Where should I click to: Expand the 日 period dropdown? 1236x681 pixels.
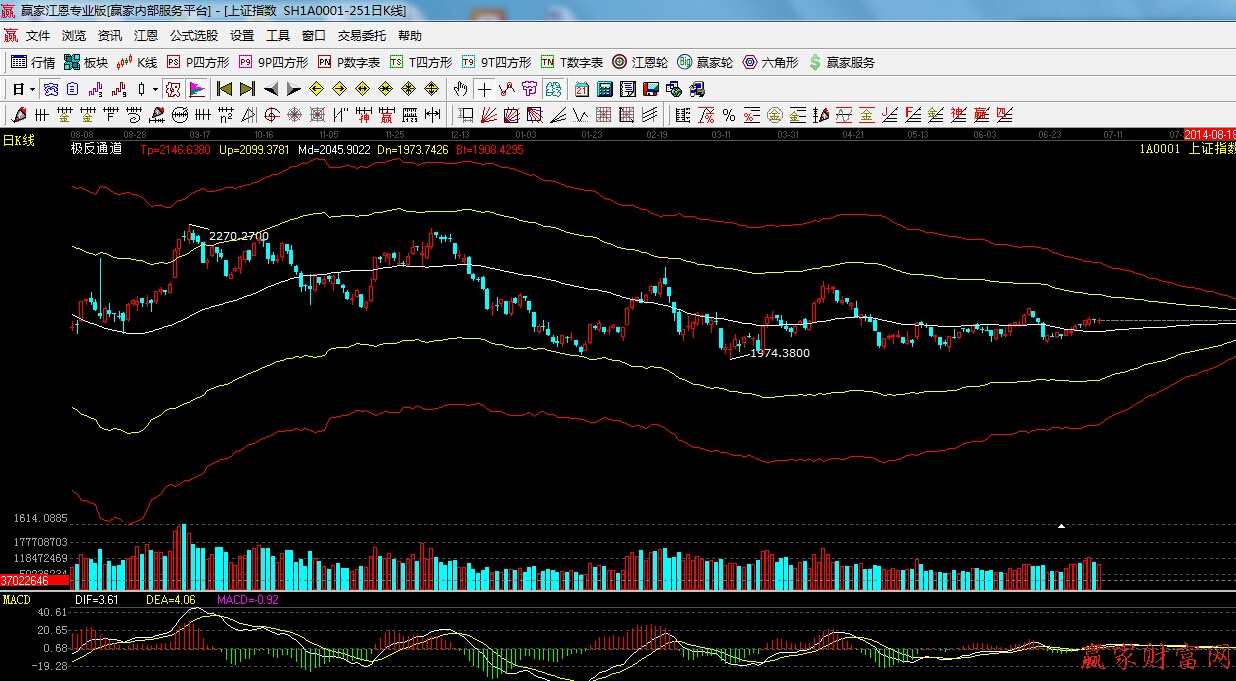tap(24, 89)
